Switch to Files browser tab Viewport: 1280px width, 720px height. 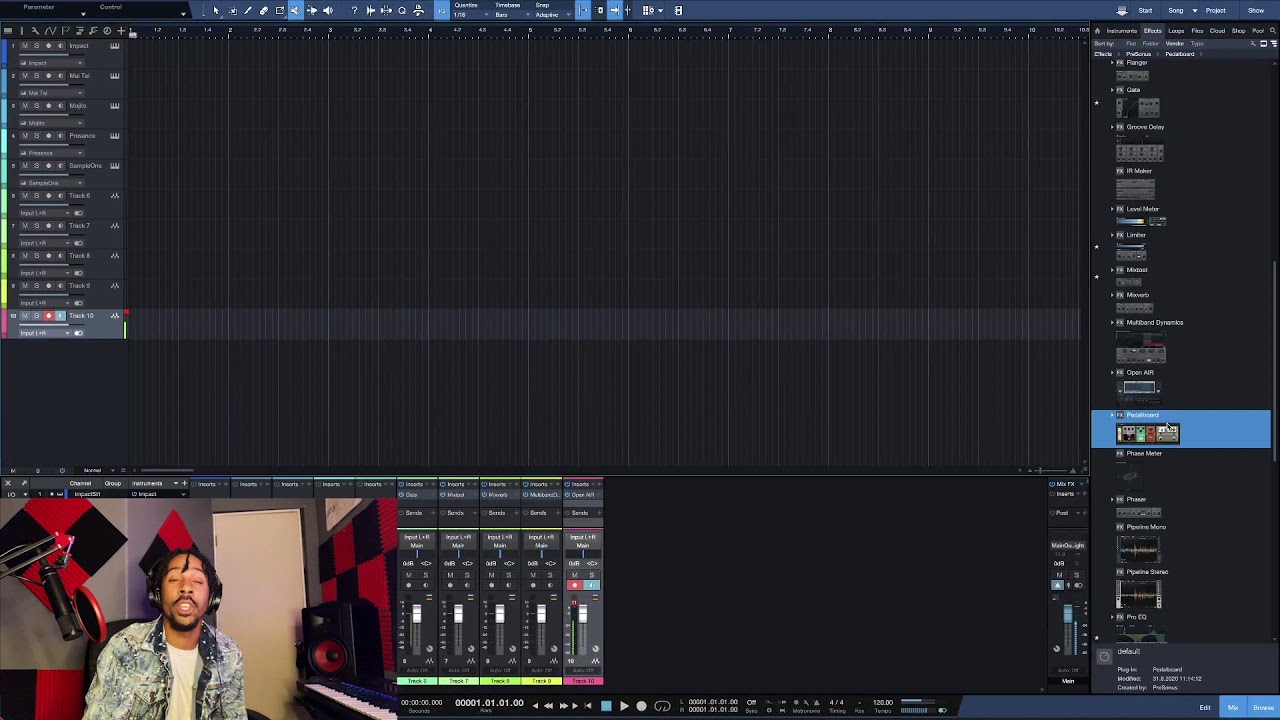click(x=1197, y=31)
